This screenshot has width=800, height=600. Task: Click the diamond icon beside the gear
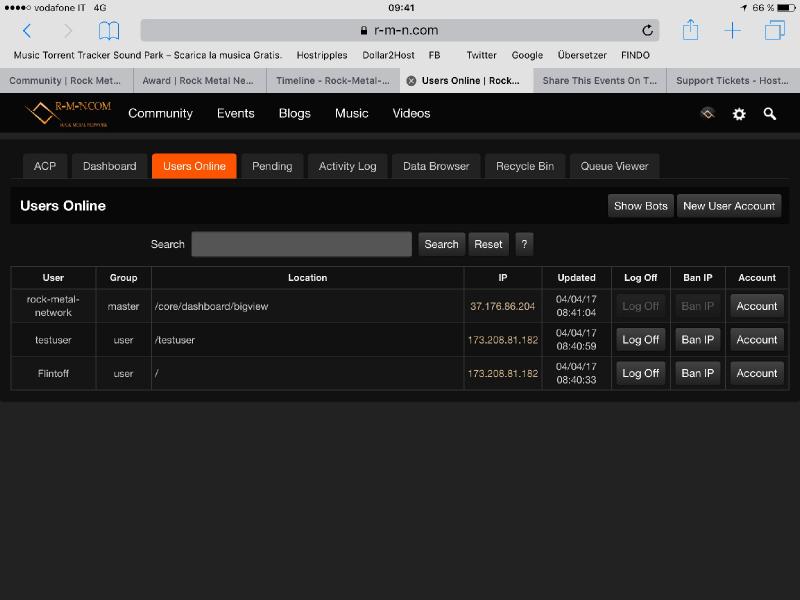708,113
